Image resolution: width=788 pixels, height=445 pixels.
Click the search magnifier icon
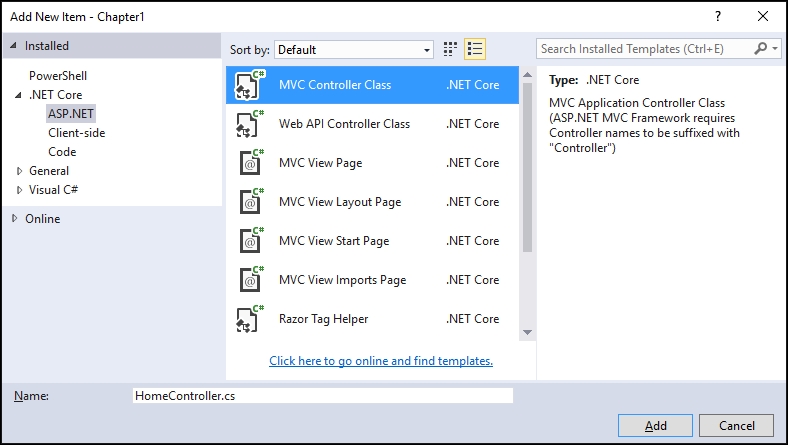click(760, 48)
